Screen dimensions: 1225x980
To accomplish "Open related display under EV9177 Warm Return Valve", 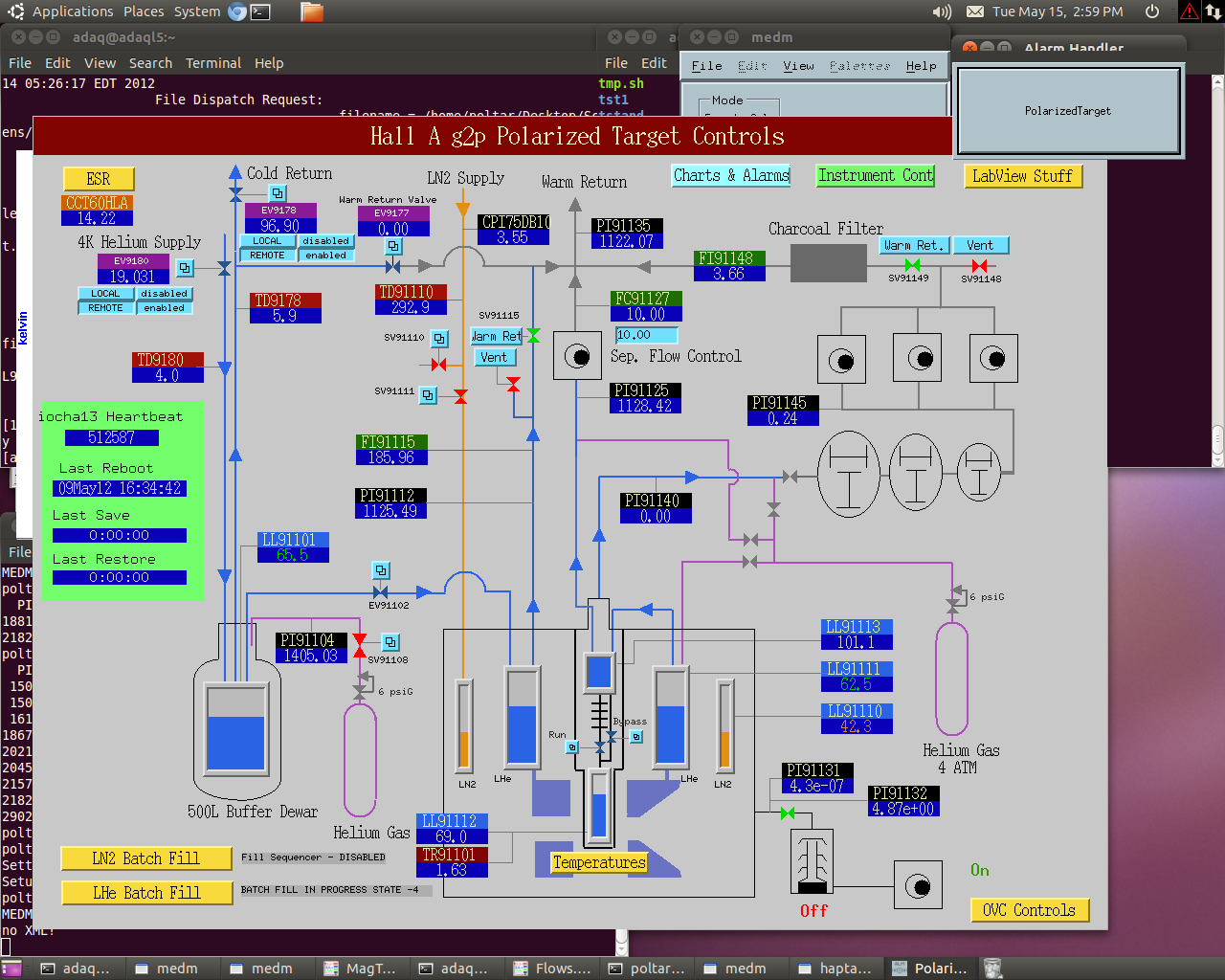I will point(393,246).
